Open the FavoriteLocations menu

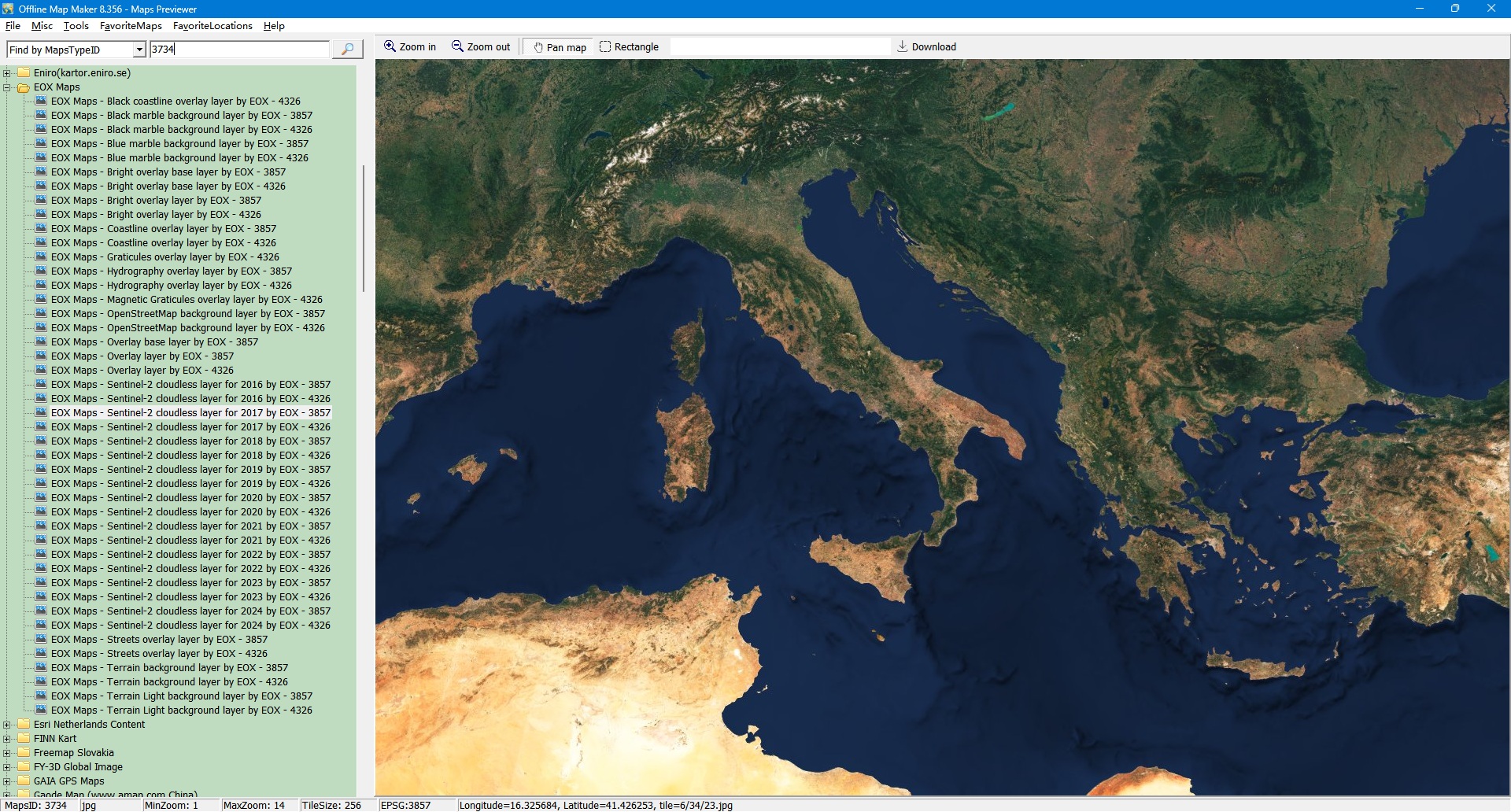212,26
